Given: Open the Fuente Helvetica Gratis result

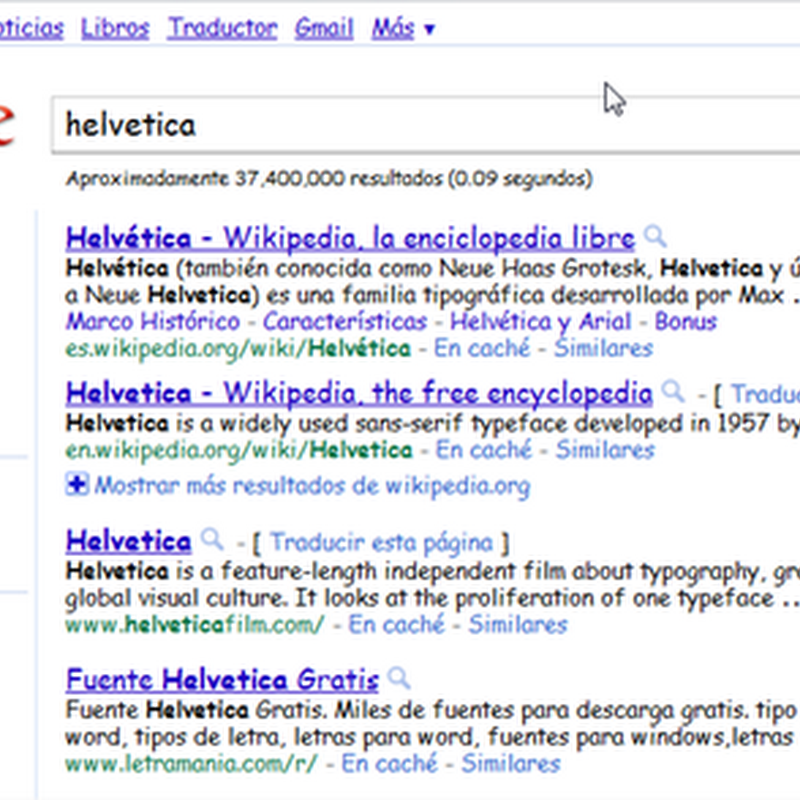Looking at the screenshot, I should 222,681.
